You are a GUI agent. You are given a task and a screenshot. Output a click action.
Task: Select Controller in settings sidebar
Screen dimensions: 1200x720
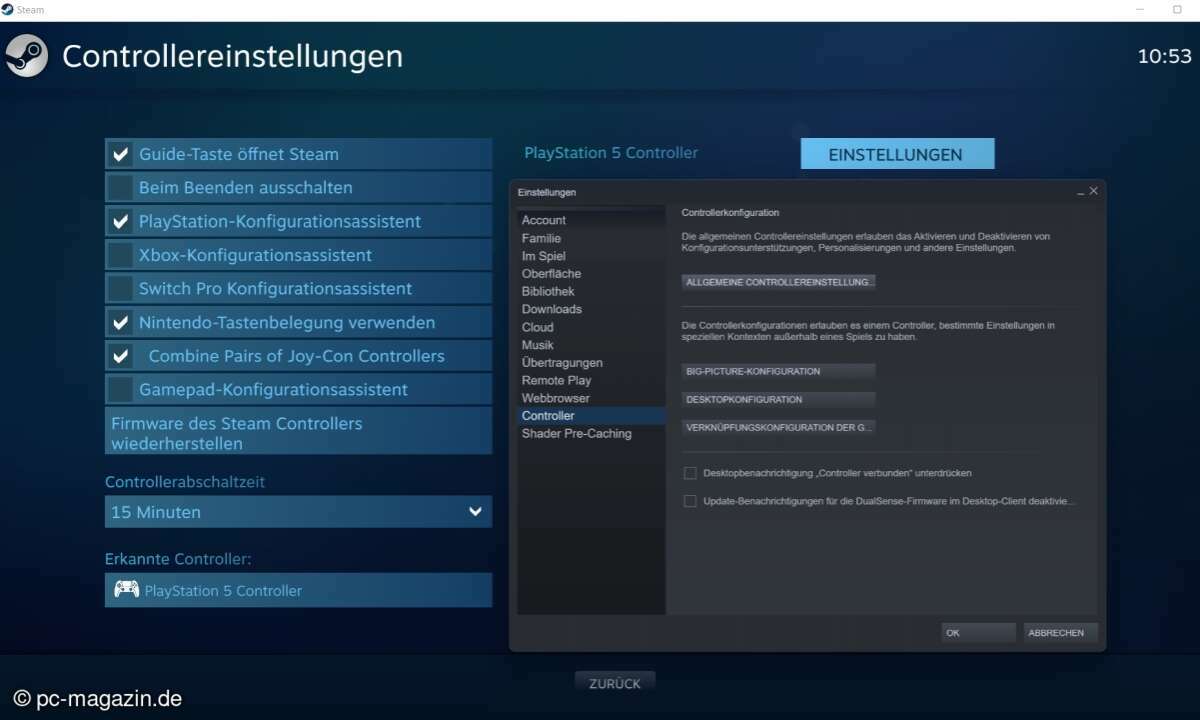[591, 415]
